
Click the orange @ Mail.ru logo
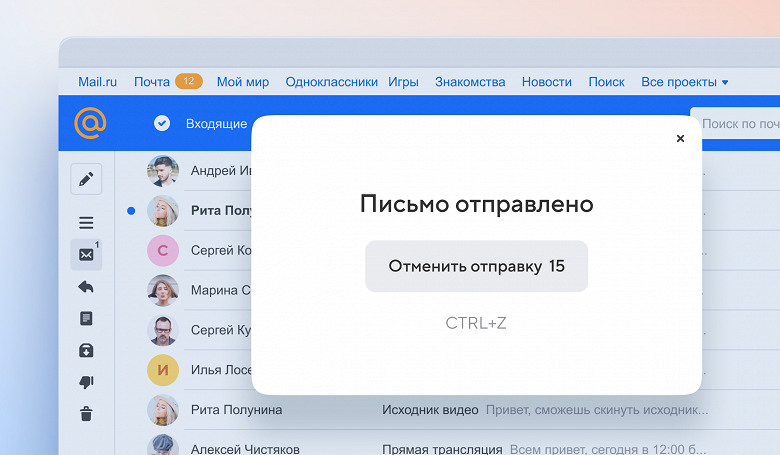pos(90,123)
